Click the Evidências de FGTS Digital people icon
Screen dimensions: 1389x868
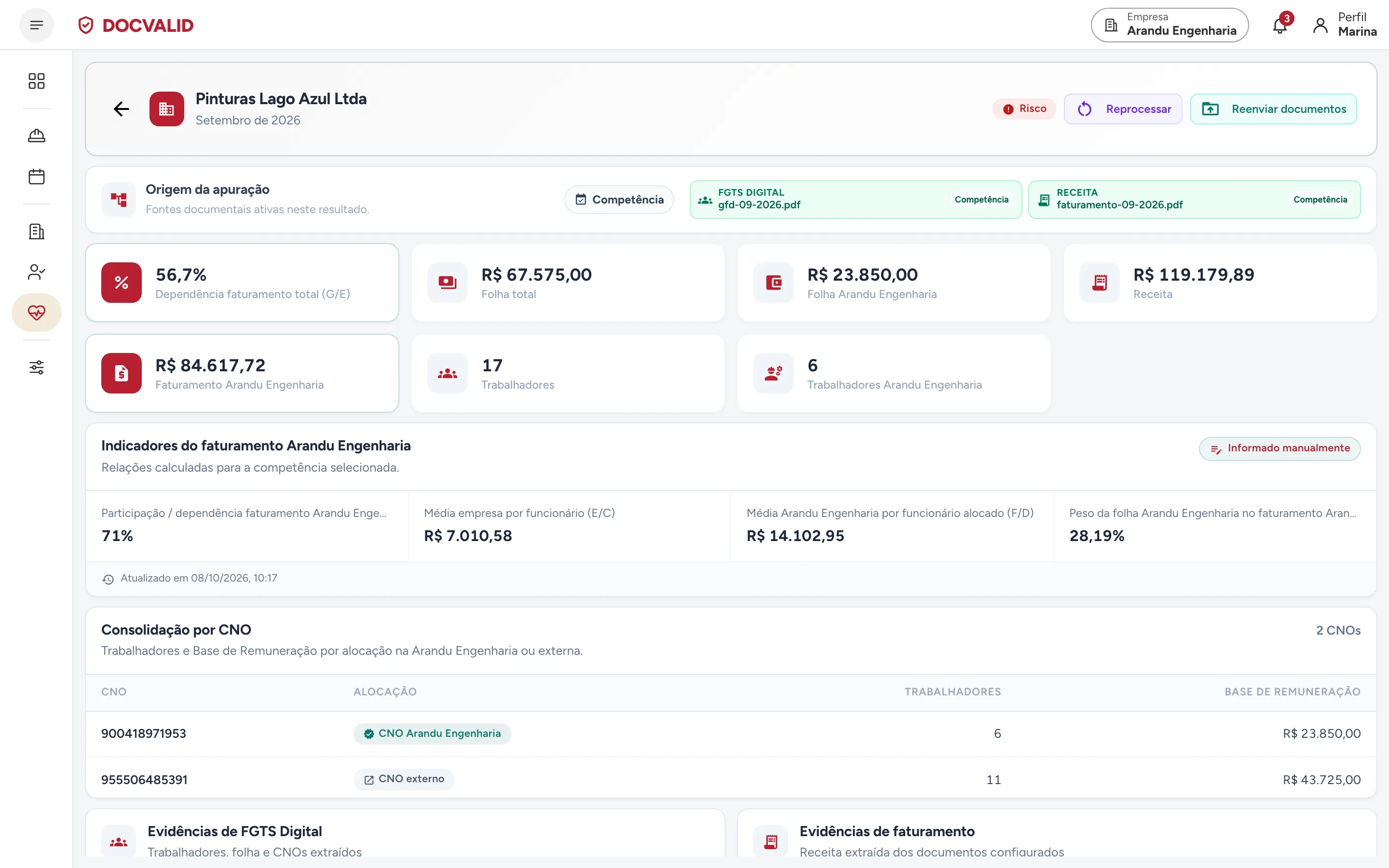click(x=119, y=841)
